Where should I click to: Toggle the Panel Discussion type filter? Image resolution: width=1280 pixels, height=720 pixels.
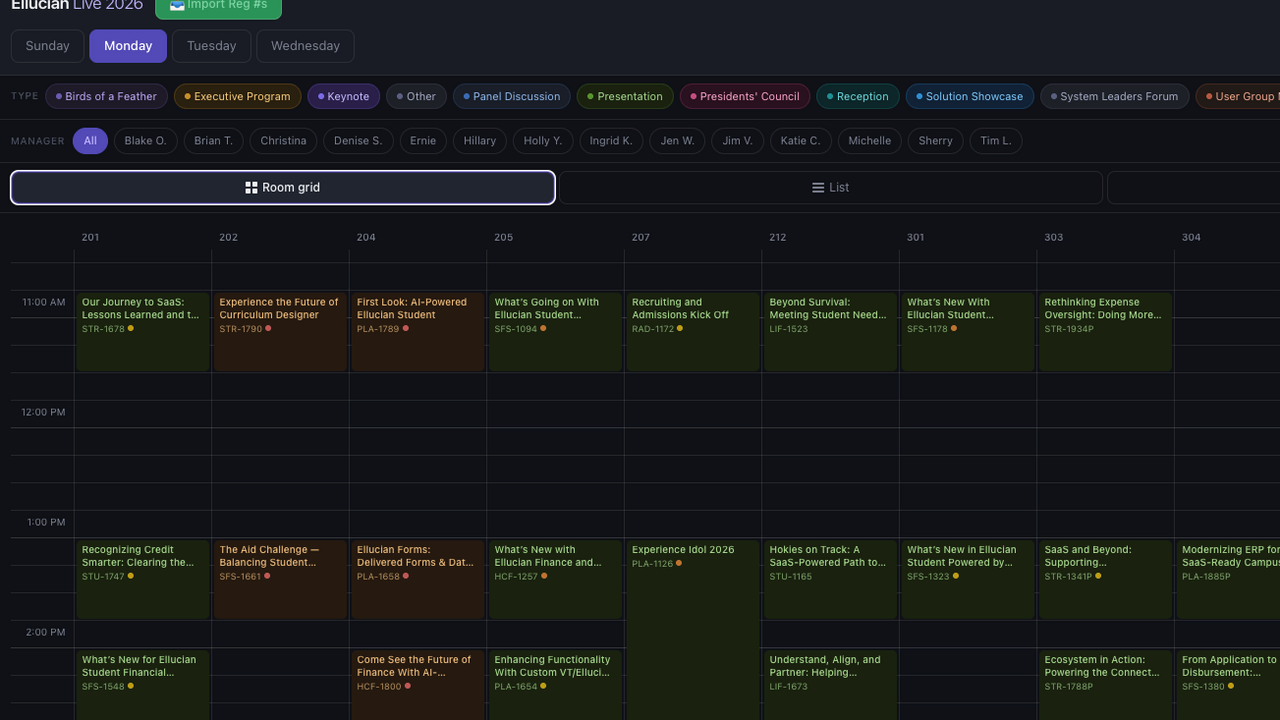click(x=512, y=97)
